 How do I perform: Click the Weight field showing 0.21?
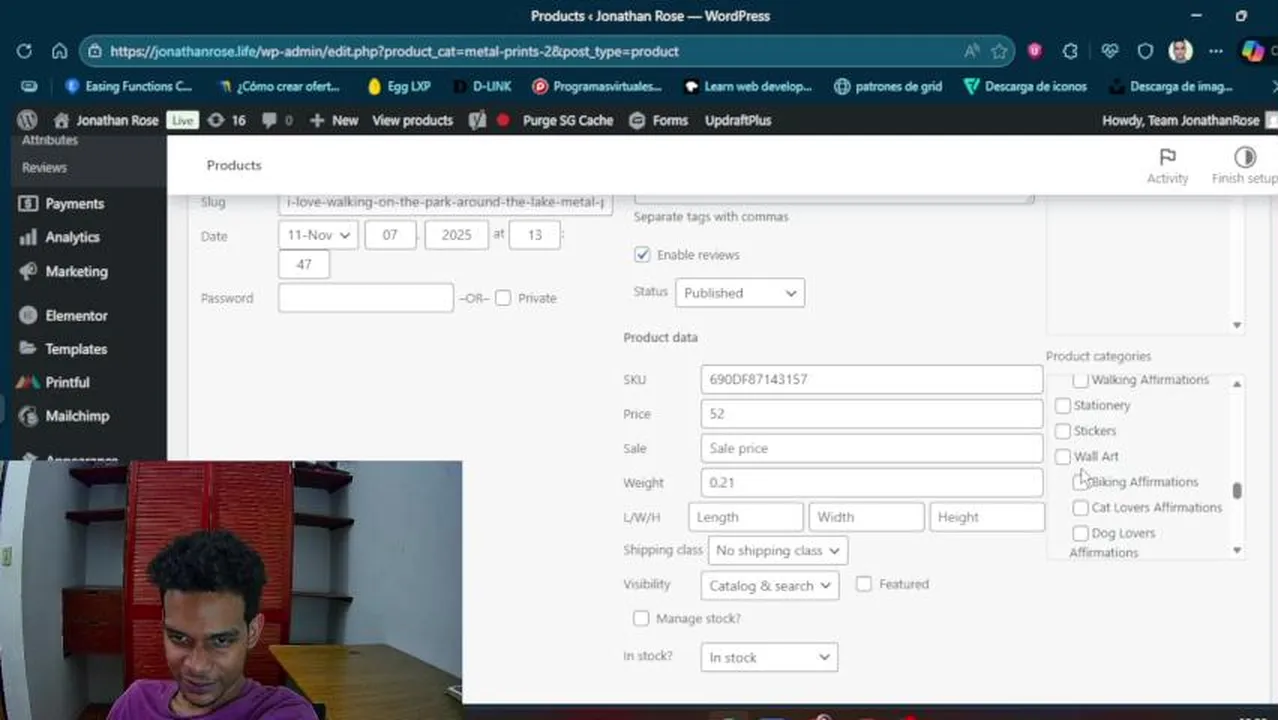(x=872, y=482)
